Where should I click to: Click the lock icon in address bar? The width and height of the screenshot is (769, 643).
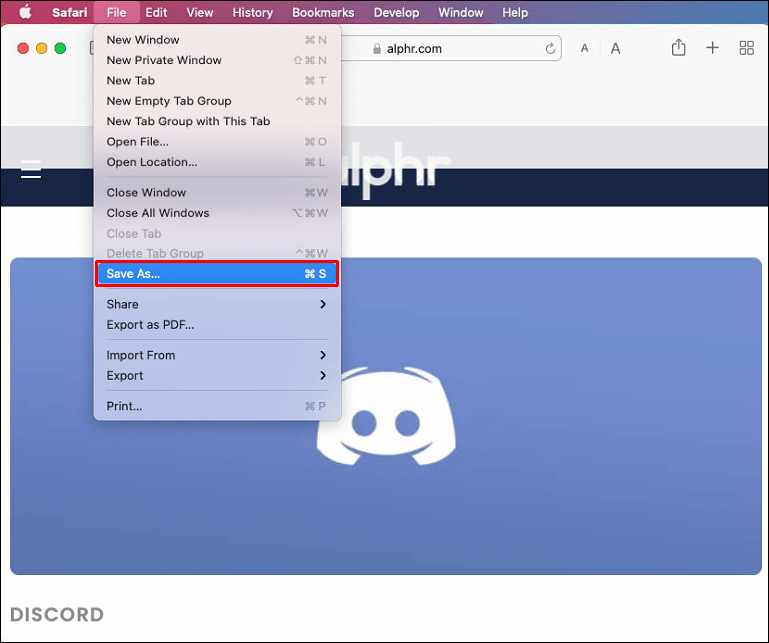(377, 49)
